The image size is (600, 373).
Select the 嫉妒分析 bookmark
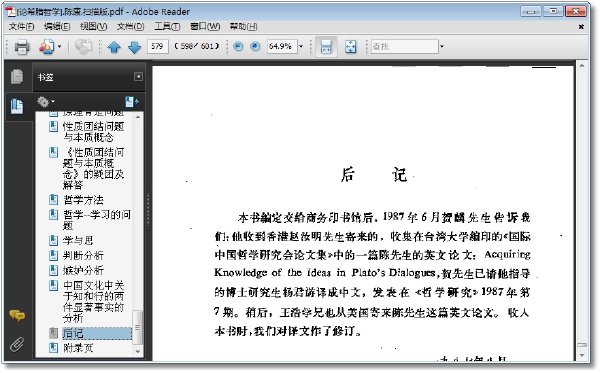point(83,270)
